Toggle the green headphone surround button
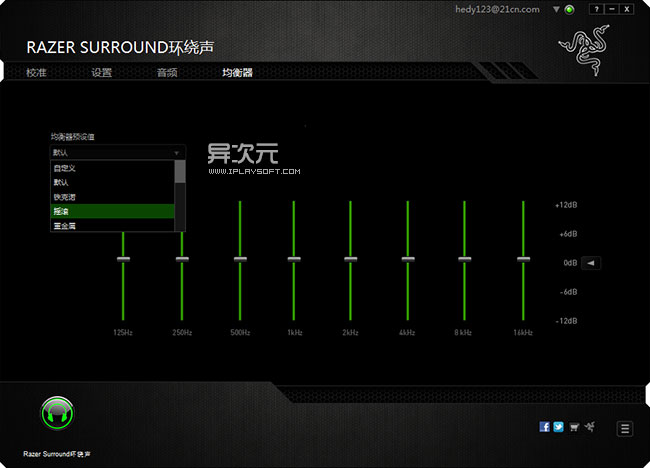Screen dimensions: 650x468 (x=57, y=413)
